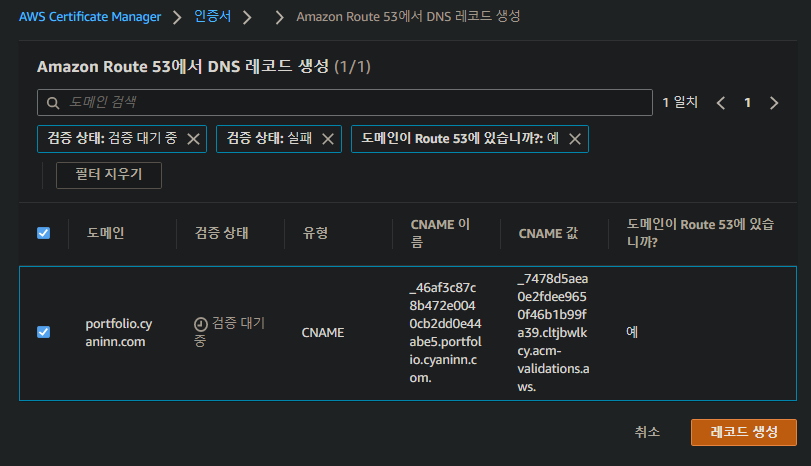Click the 검증 상태: 검증 대기 중 filter label
The image size is (811, 466).
112,138
